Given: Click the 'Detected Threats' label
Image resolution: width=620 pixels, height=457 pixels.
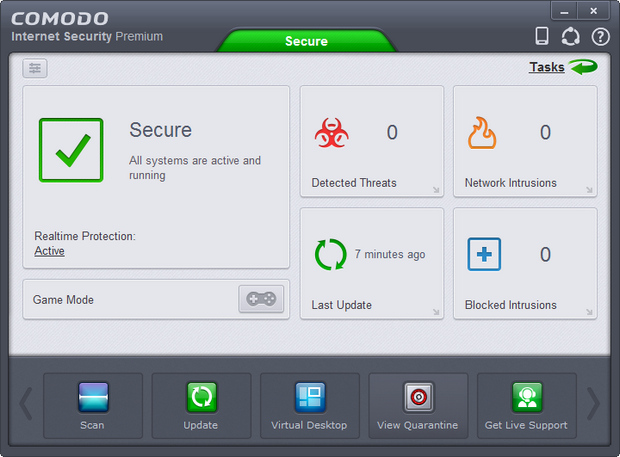Looking at the screenshot, I should pos(354,183).
